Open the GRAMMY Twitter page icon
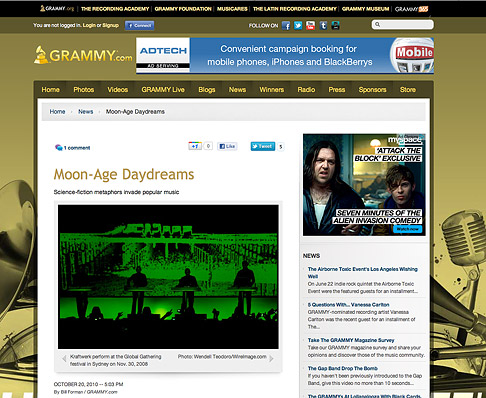 [298, 25]
